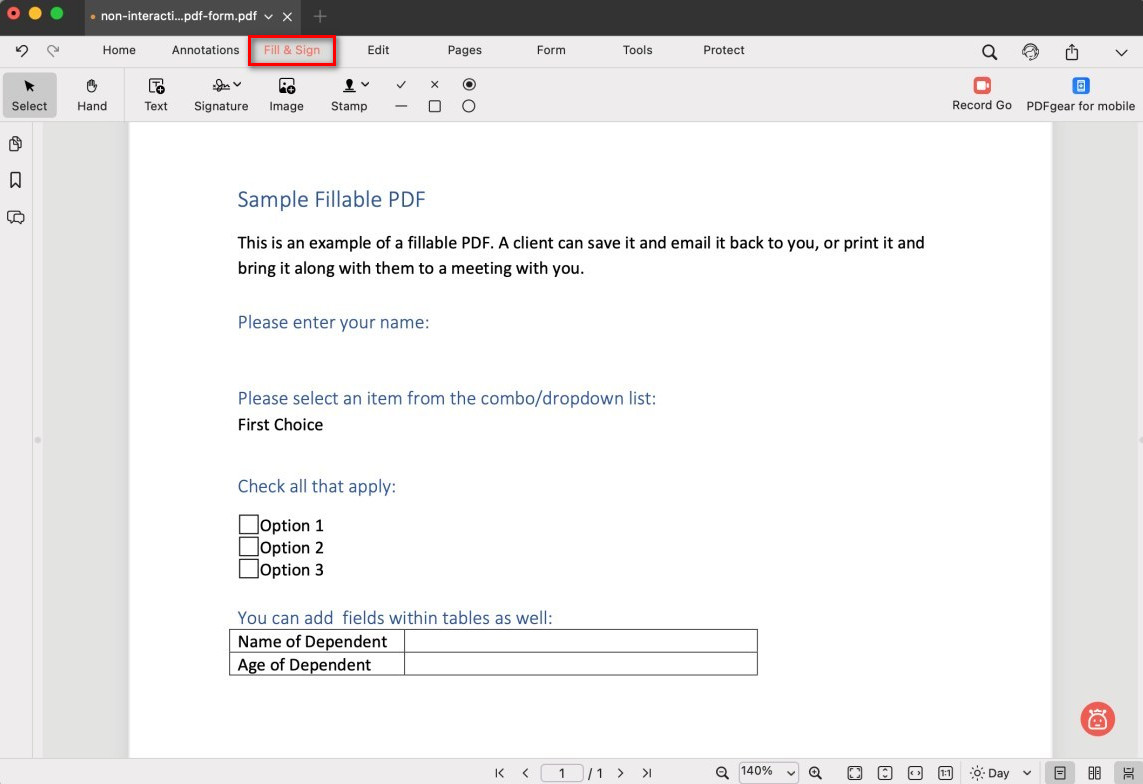1143x784 pixels.
Task: Click PDFgear for mobile button
Action: (x=1080, y=95)
